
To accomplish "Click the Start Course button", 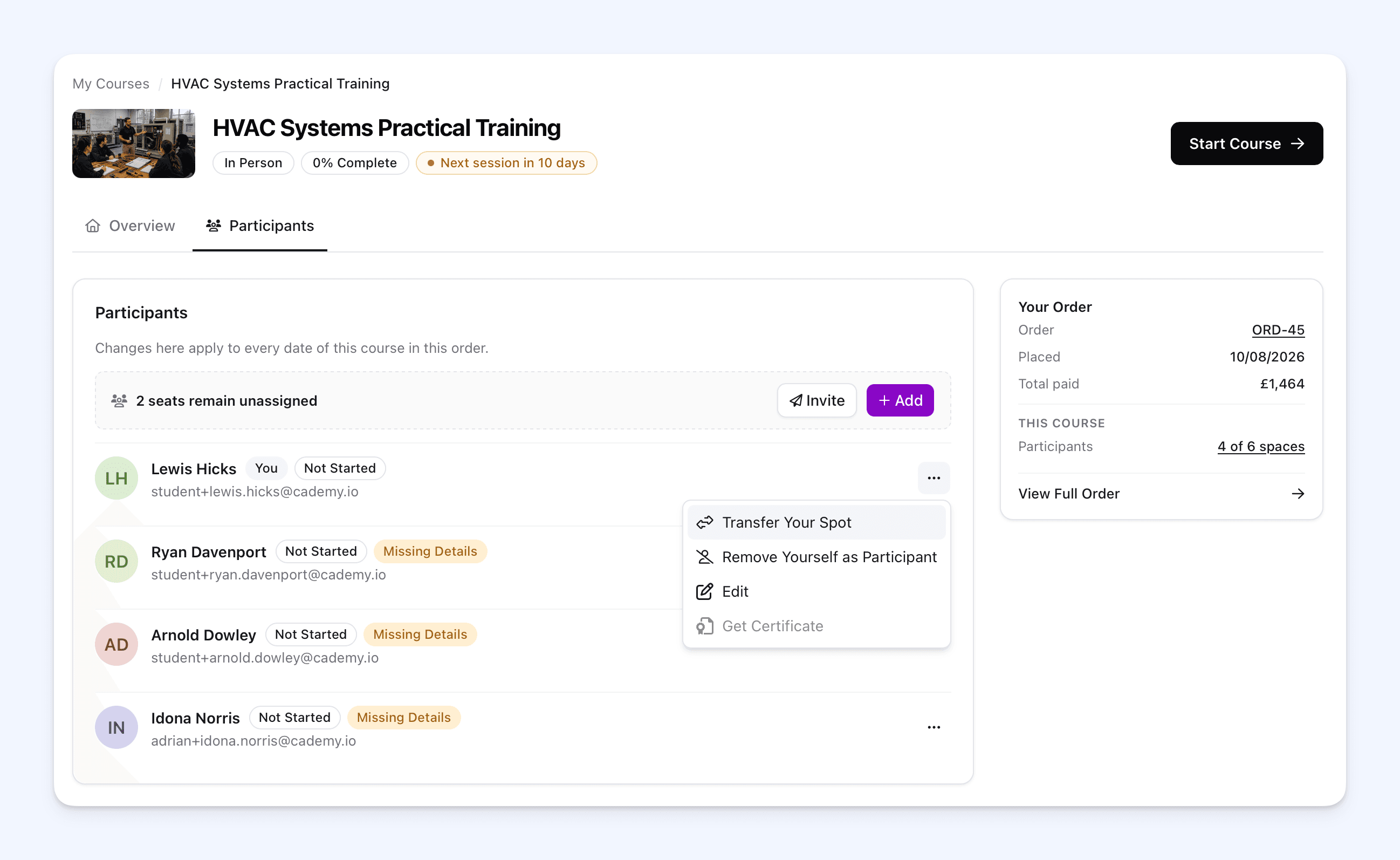I will 1246,144.
